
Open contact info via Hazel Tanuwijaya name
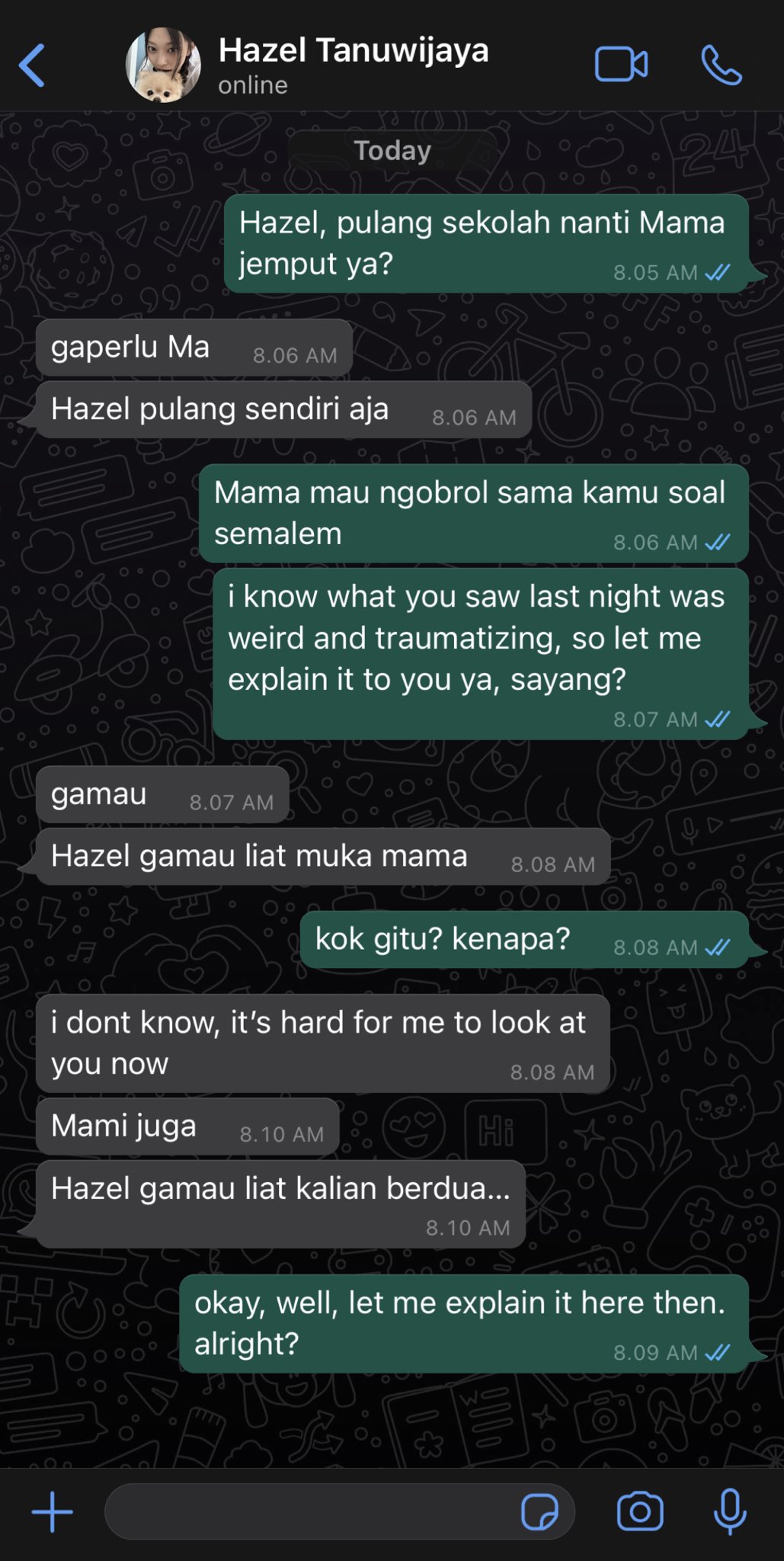[354, 50]
